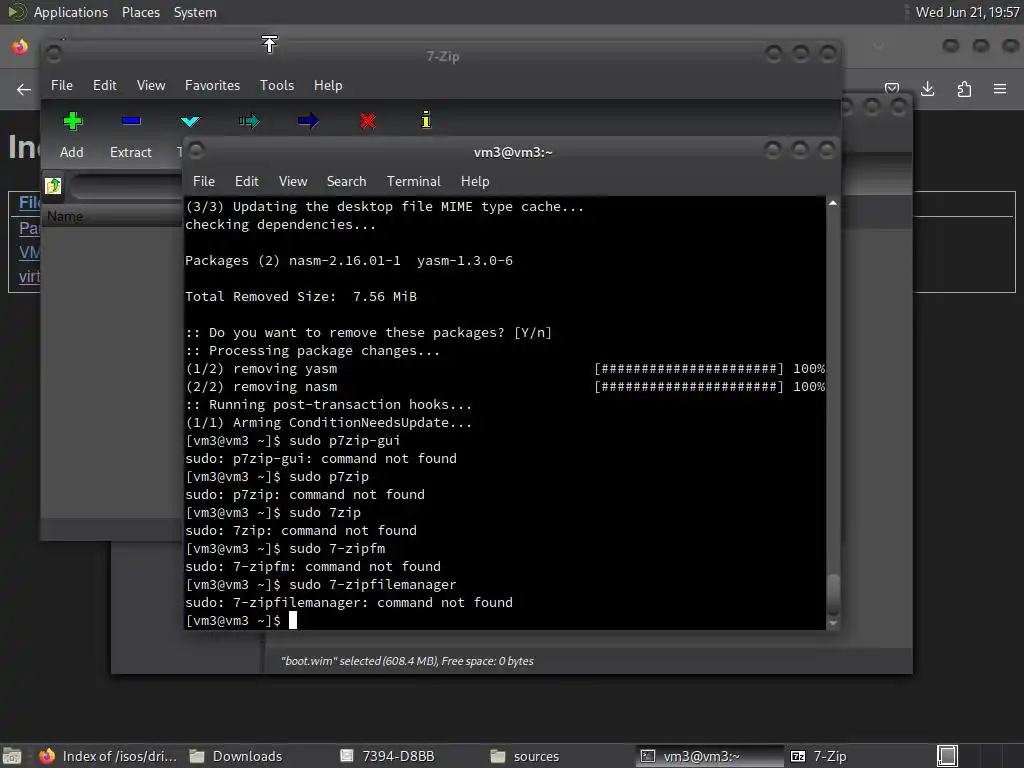Open the terminal's View menu
The image size is (1024, 768).
click(293, 182)
